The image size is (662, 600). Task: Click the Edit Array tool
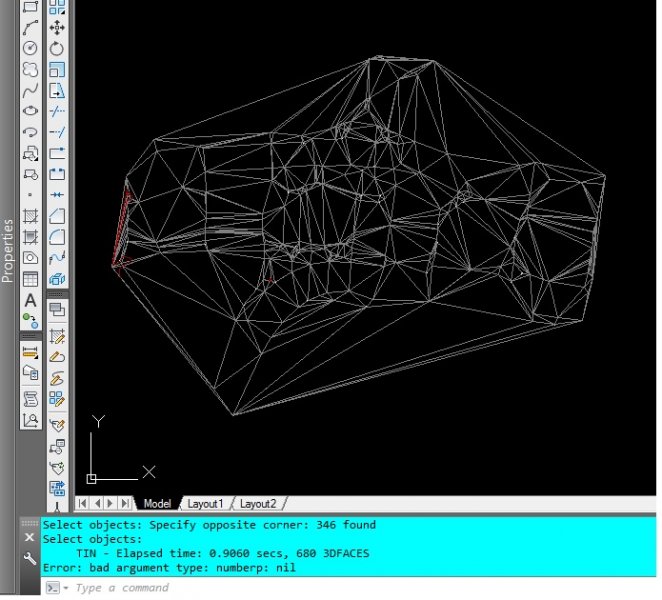point(57,399)
